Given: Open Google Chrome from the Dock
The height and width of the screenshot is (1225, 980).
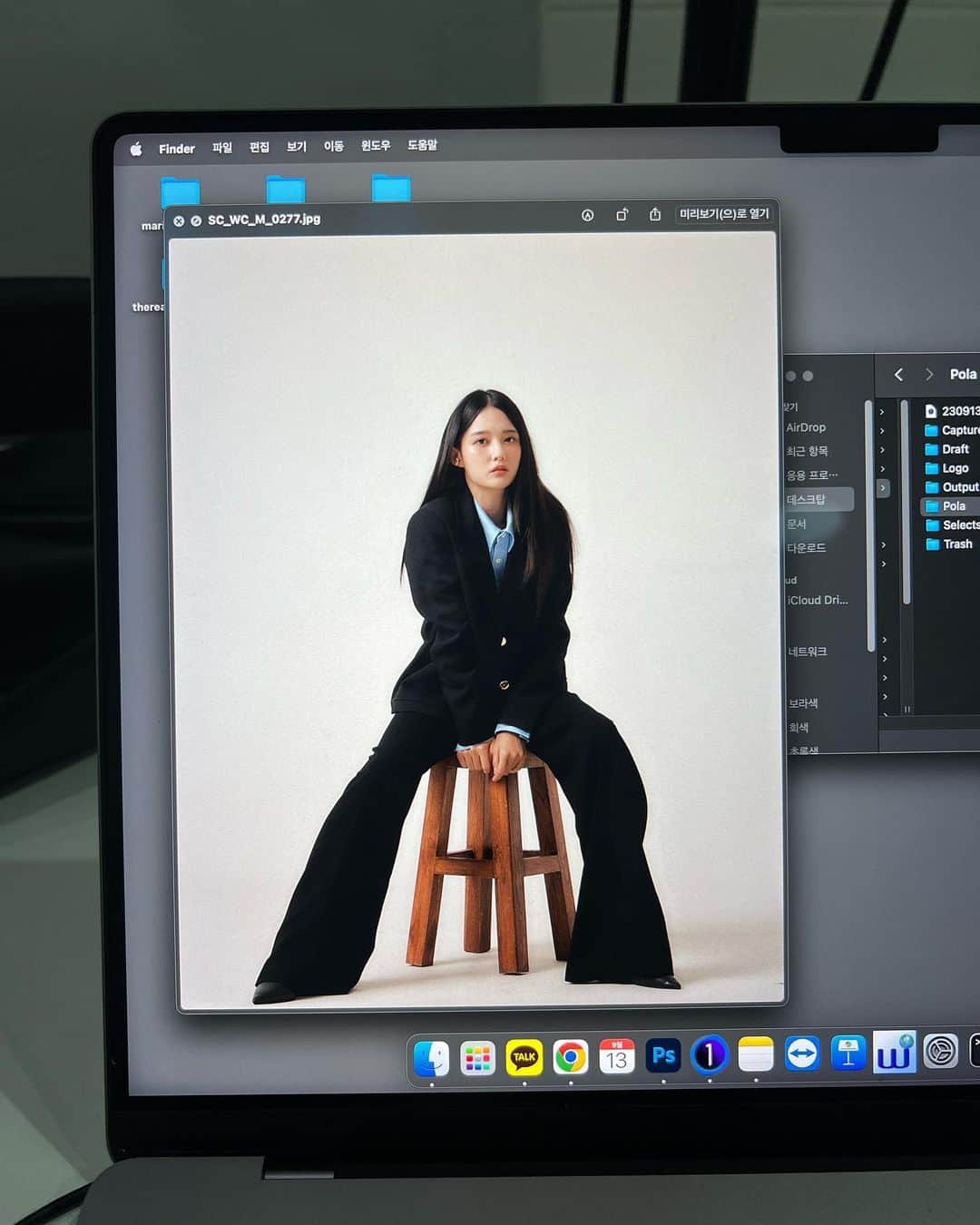Looking at the screenshot, I should point(570,1057).
